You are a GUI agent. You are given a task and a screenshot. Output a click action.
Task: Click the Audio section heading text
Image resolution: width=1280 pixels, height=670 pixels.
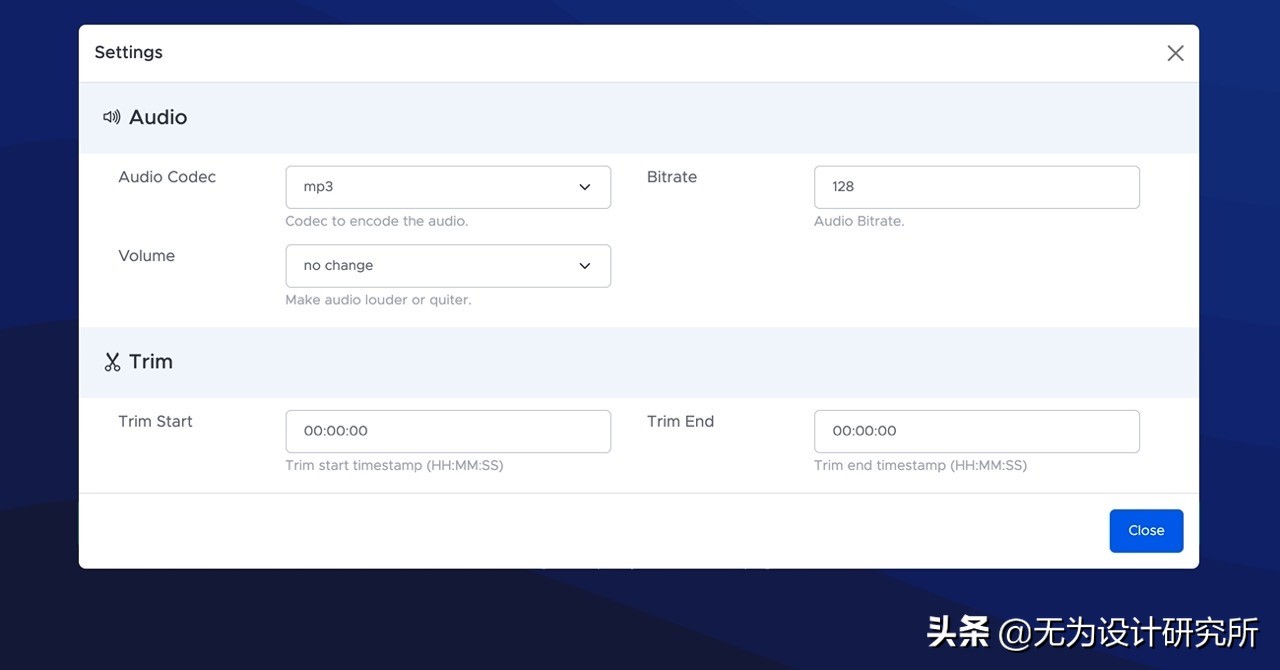158,117
